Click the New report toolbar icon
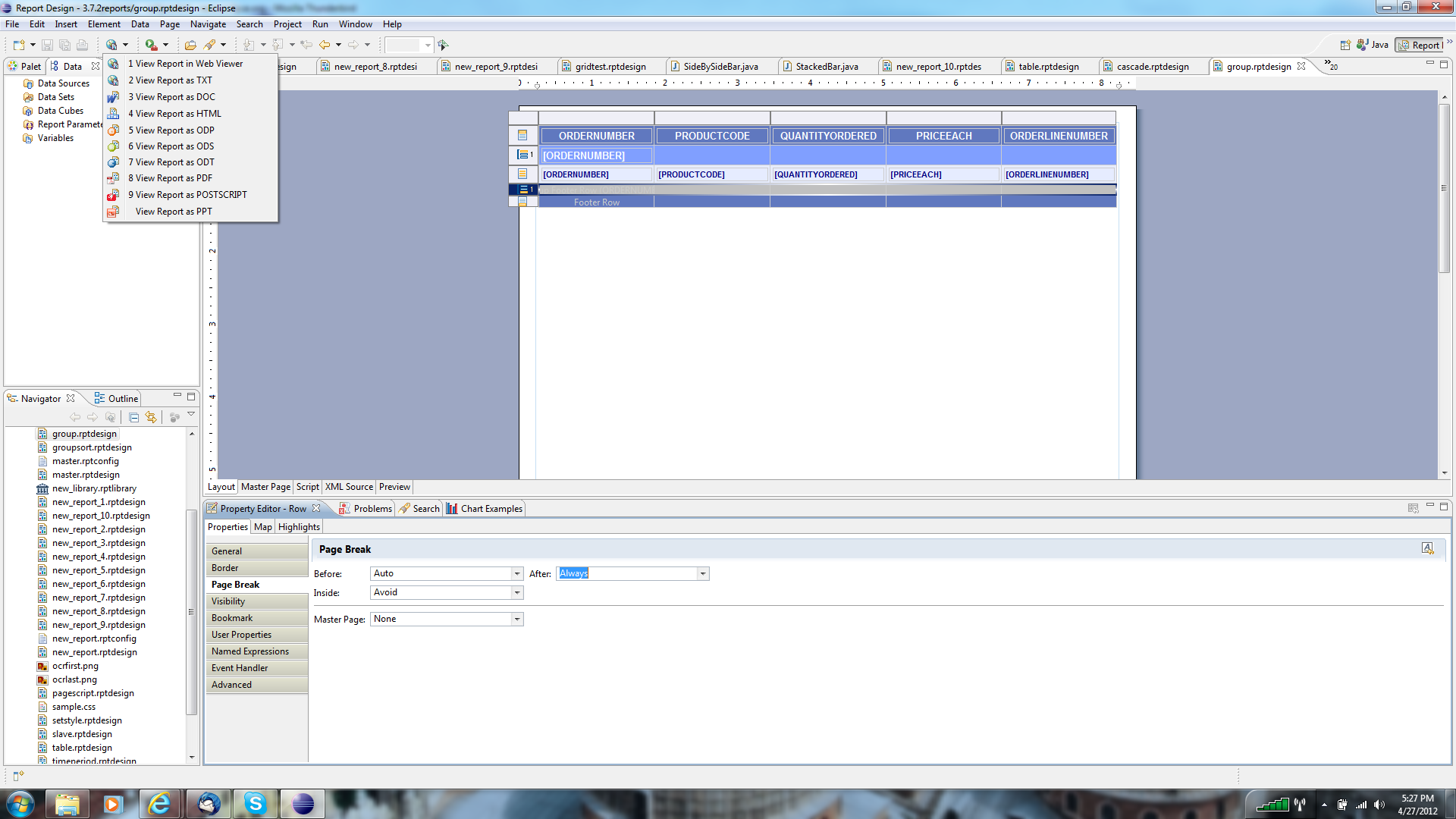Viewport: 1456px width, 819px height. (19, 45)
